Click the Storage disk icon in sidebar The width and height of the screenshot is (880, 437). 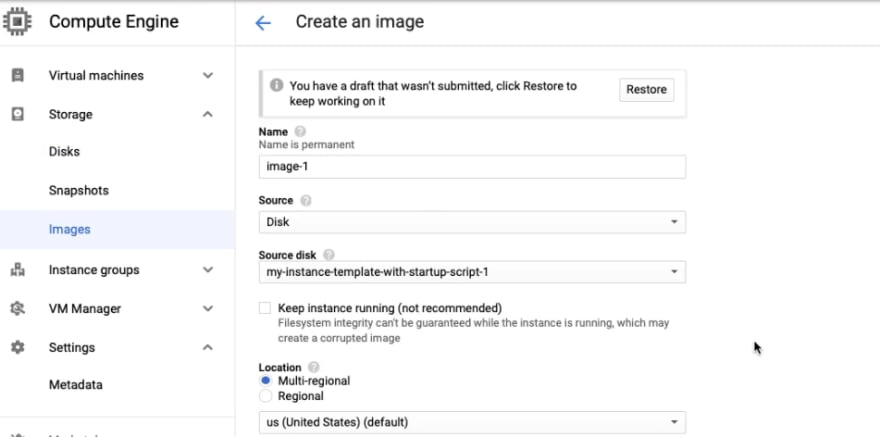point(18,114)
